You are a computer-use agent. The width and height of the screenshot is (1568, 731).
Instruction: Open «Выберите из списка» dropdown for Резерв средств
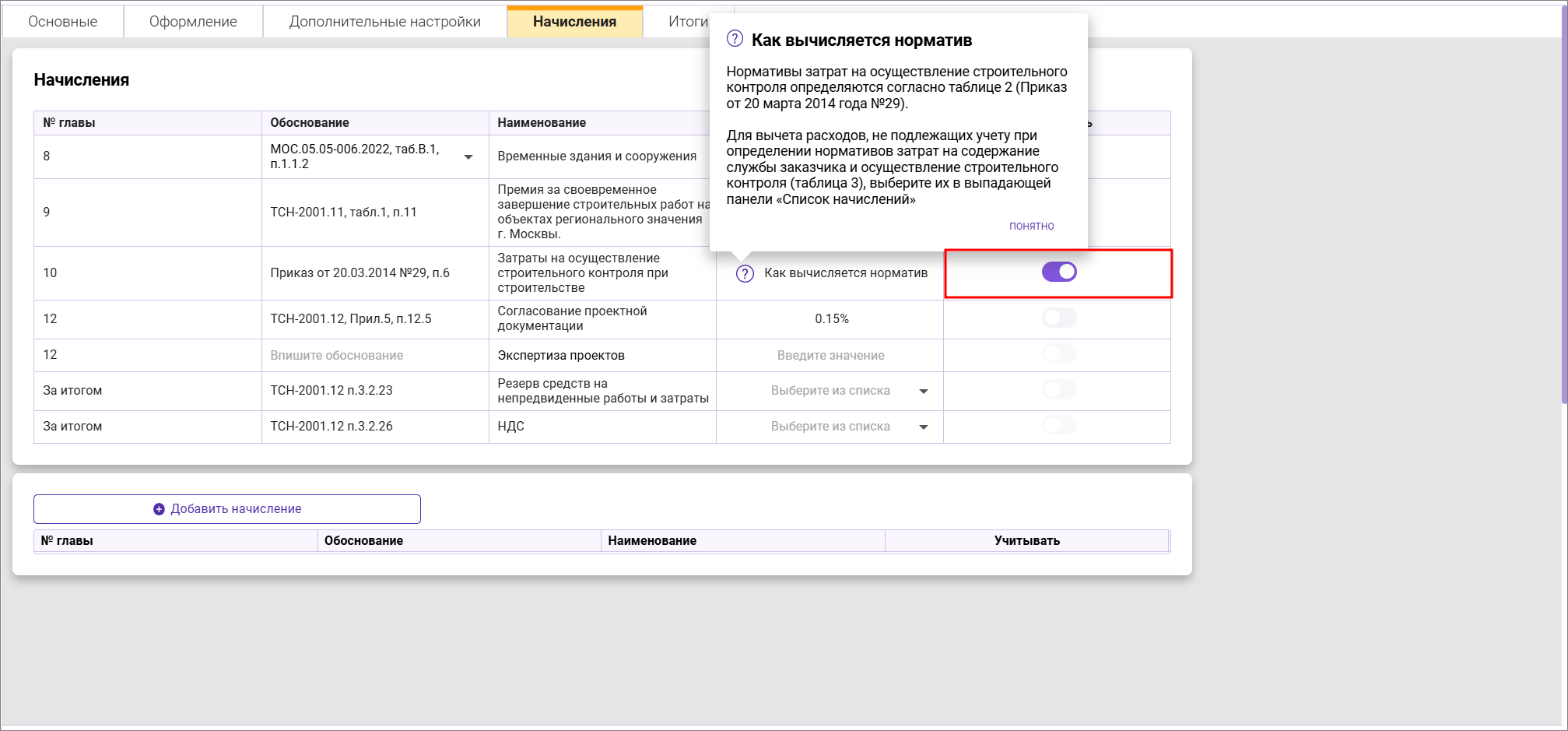pos(924,390)
